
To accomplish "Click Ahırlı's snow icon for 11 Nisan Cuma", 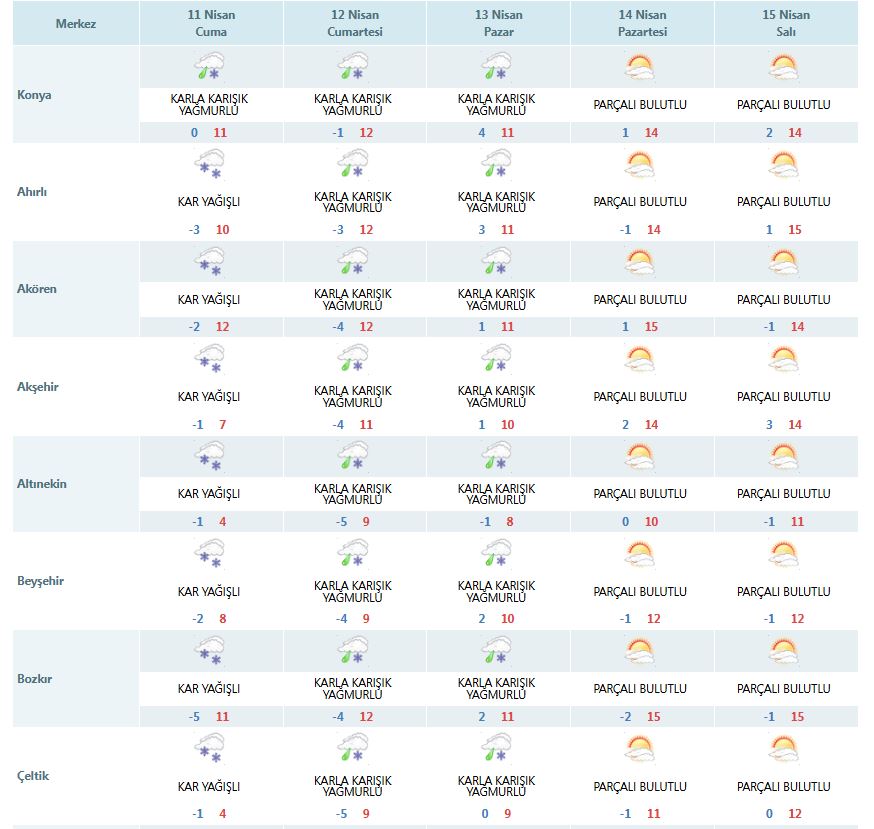I will (x=210, y=165).
